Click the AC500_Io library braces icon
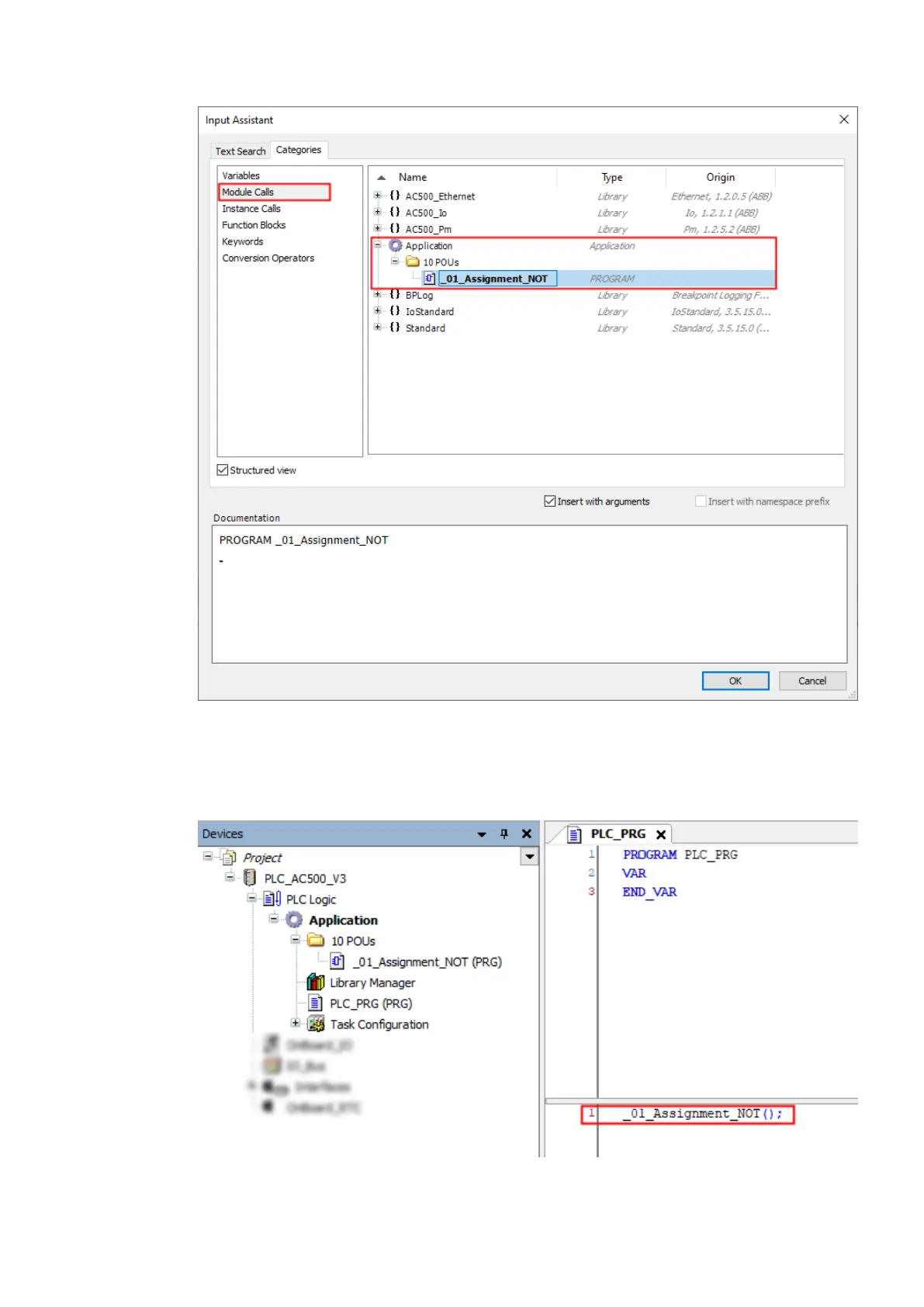This screenshot has height=1307, width=924. click(395, 212)
